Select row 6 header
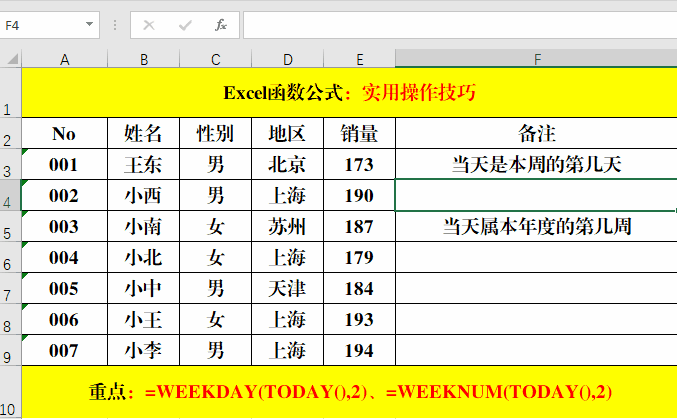 (10, 257)
